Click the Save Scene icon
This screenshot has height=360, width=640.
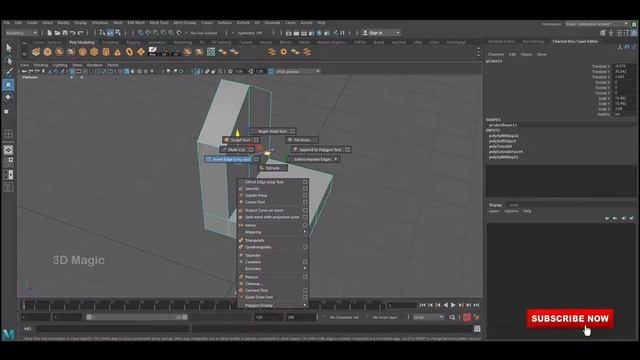point(65,33)
